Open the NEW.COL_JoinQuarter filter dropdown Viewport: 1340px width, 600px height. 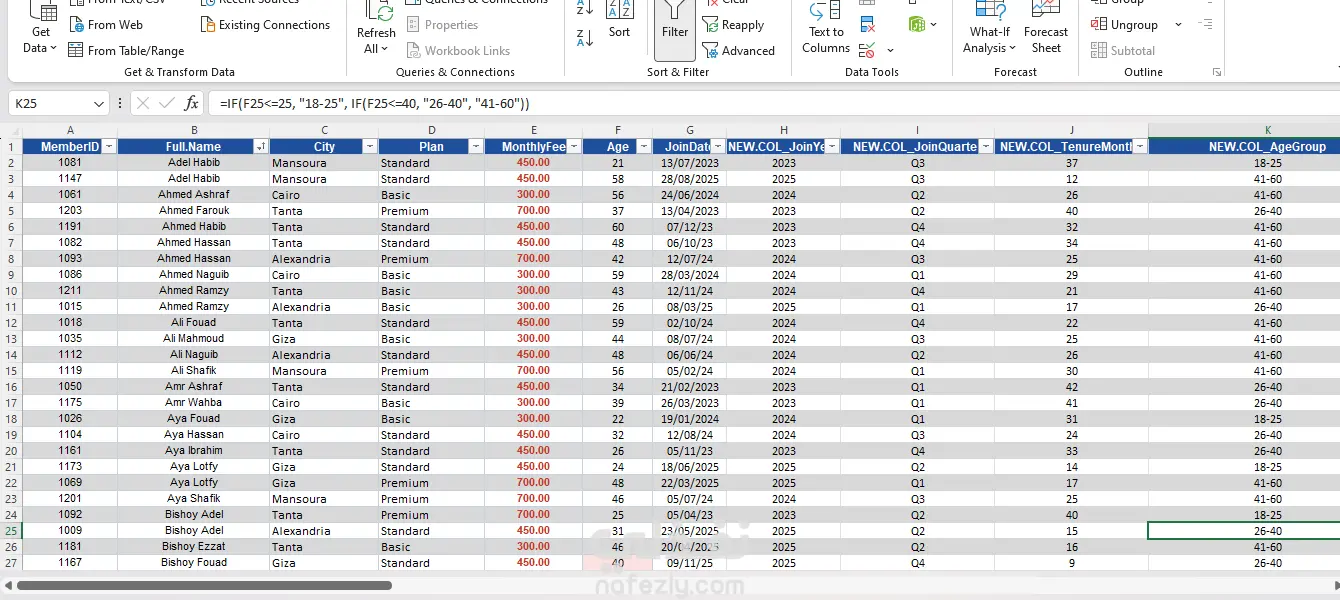click(986, 147)
